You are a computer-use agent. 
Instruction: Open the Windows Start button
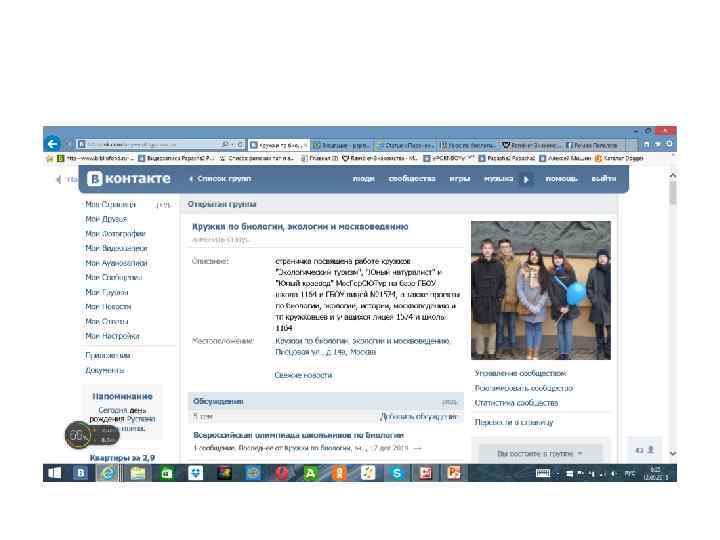(x=54, y=473)
